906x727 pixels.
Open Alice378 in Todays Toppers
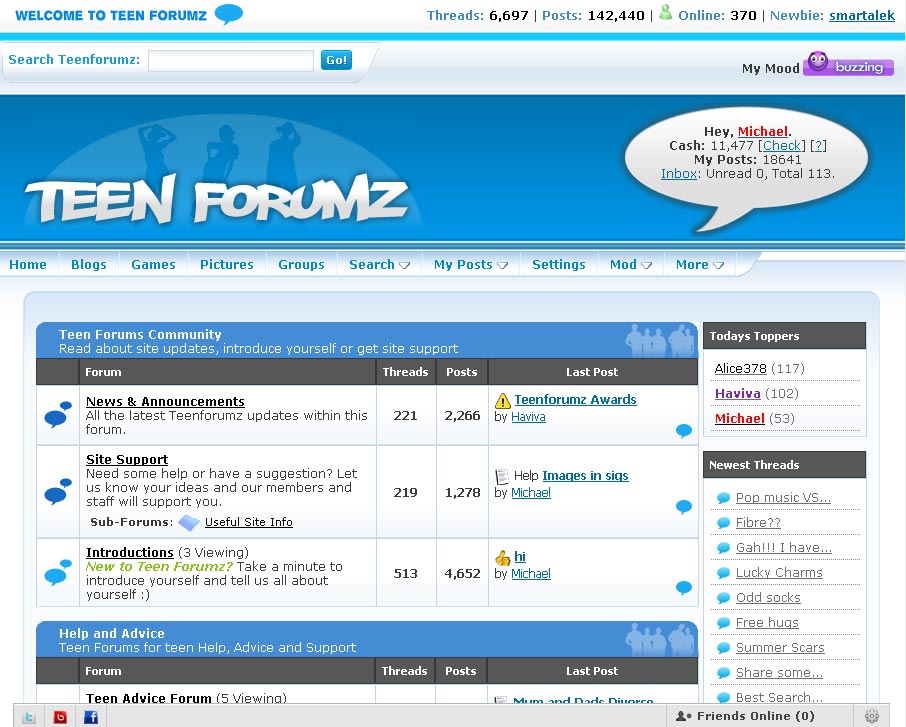tap(741, 369)
